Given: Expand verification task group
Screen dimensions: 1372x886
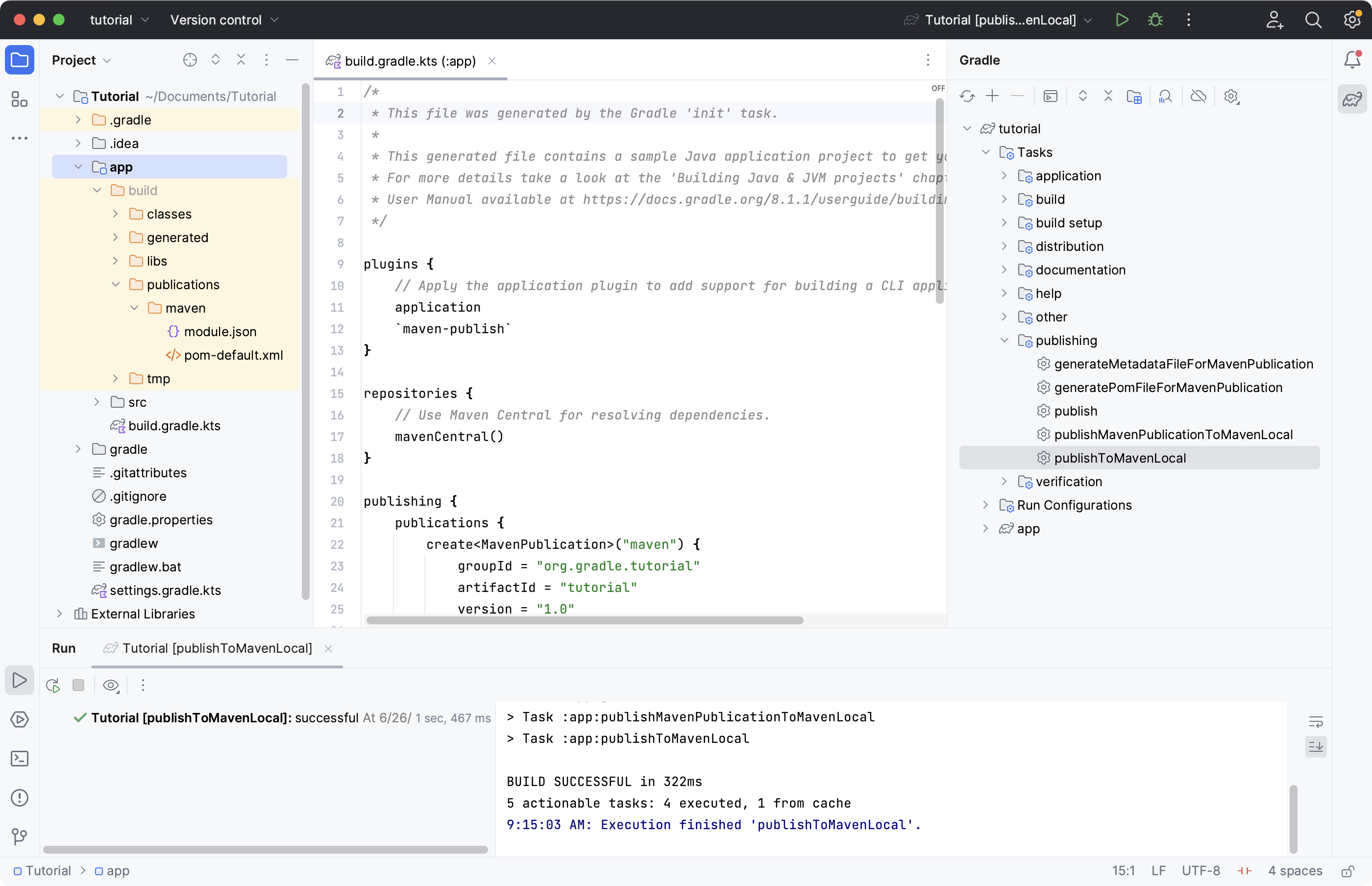Looking at the screenshot, I should [x=1004, y=482].
